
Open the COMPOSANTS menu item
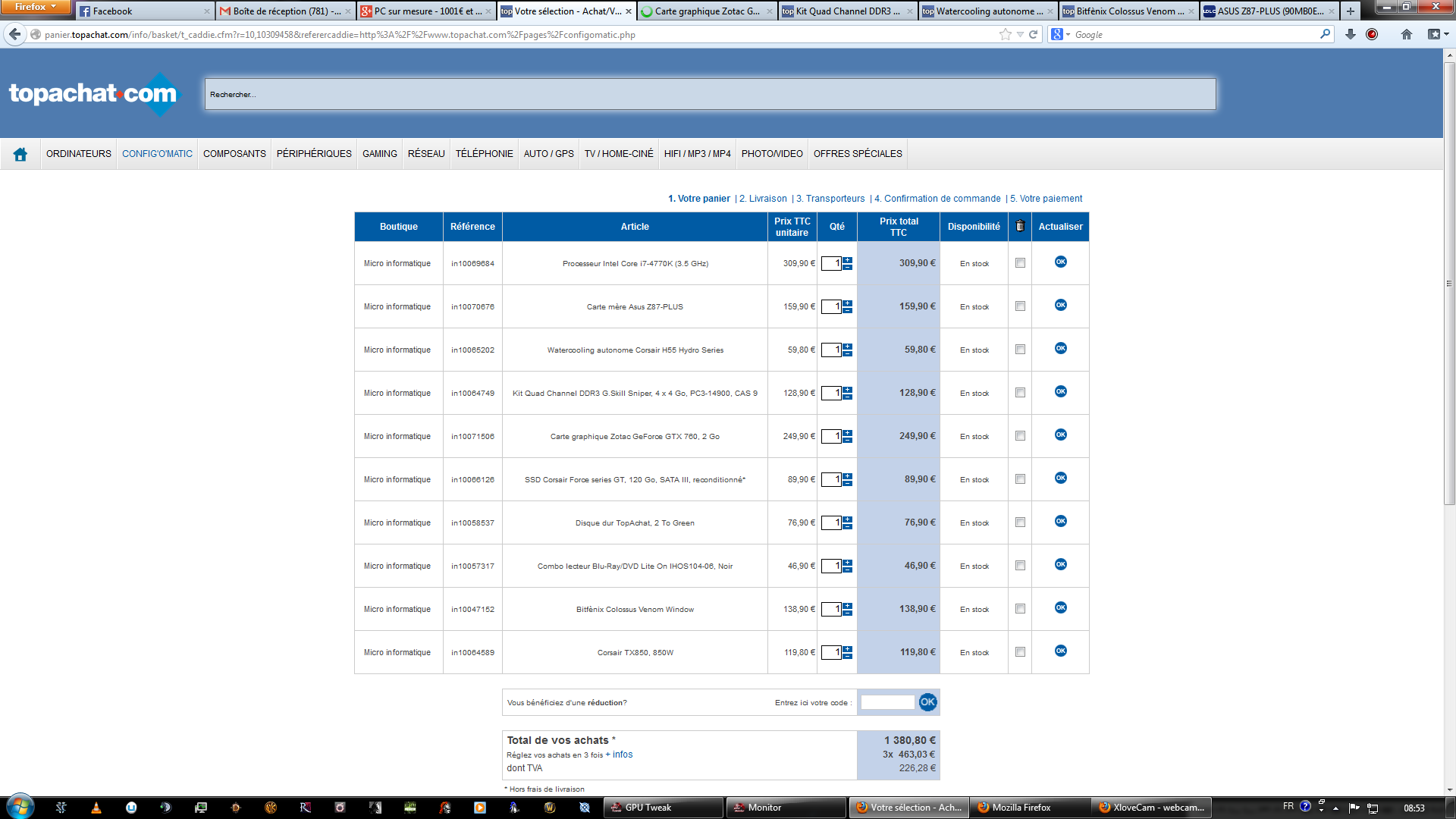(234, 154)
